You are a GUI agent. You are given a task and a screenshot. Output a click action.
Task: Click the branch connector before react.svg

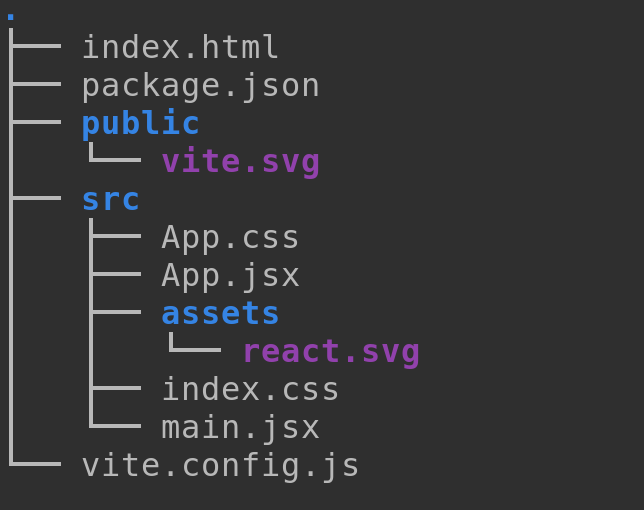[195, 348]
